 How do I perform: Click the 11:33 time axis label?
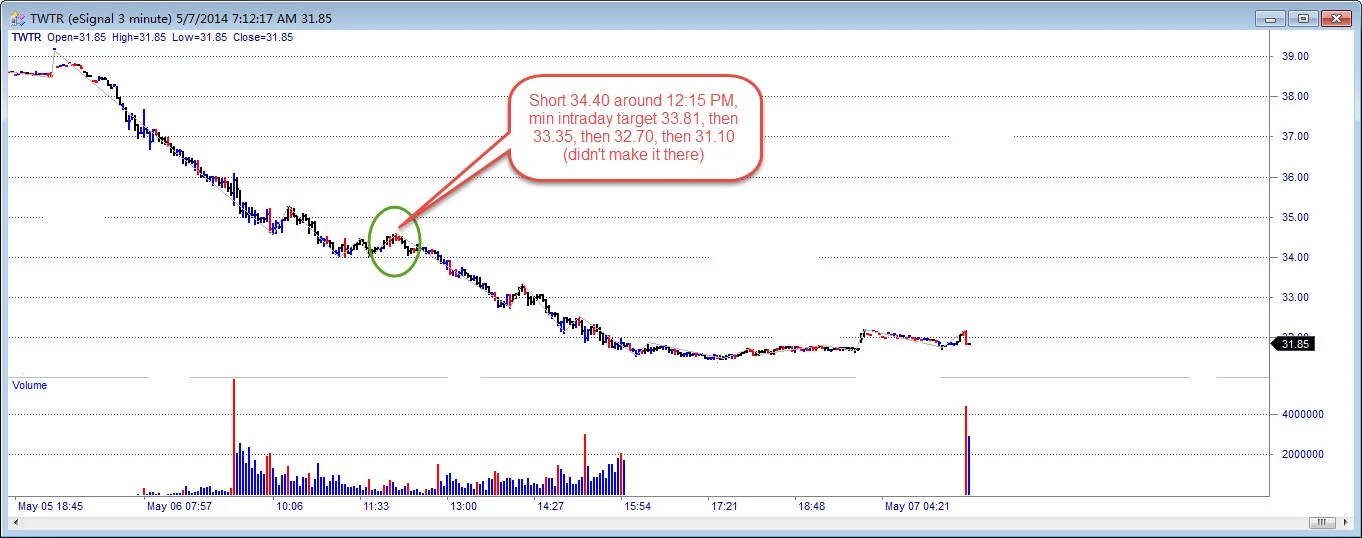(376, 507)
